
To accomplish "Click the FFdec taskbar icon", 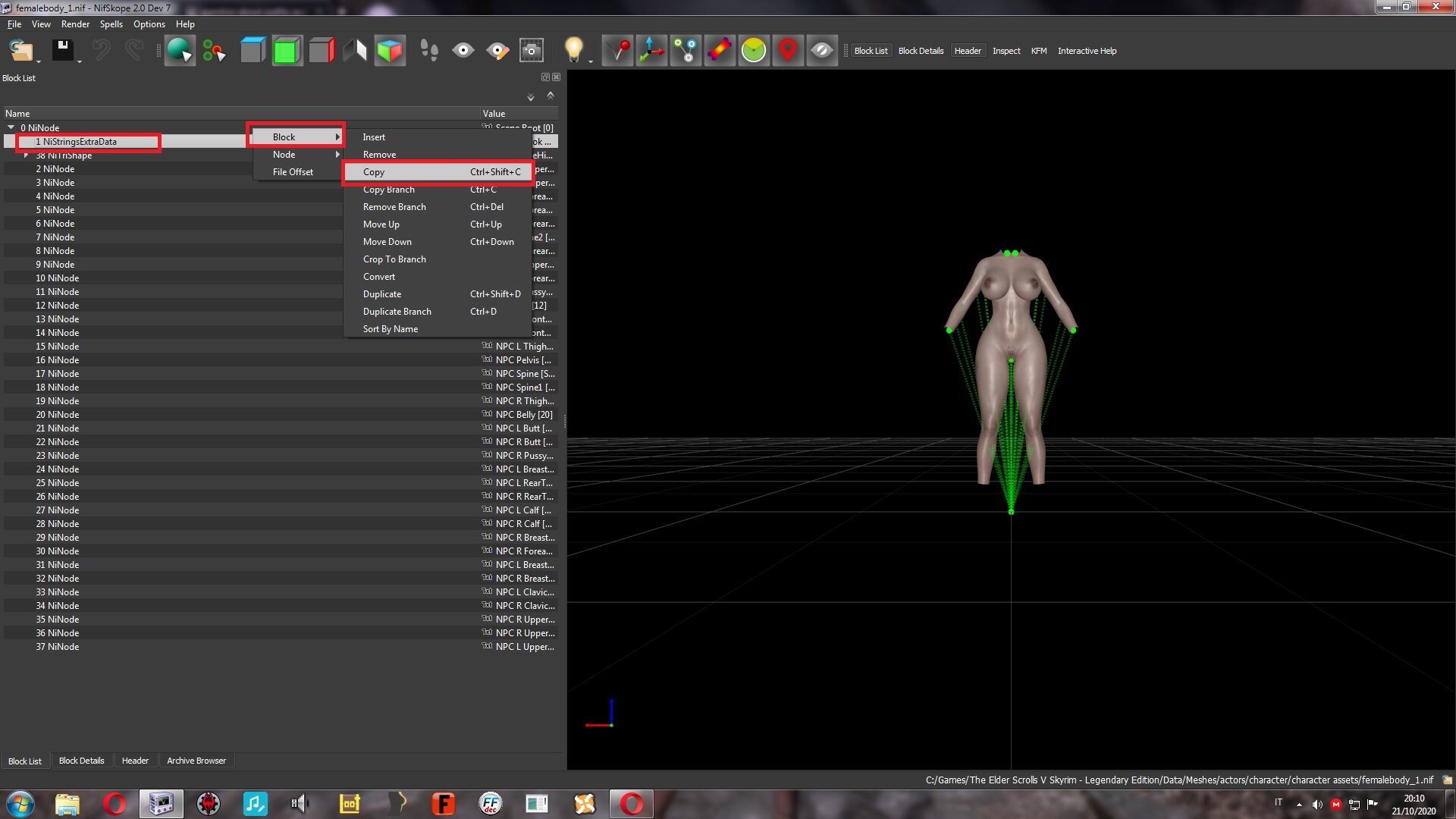I will click(491, 804).
